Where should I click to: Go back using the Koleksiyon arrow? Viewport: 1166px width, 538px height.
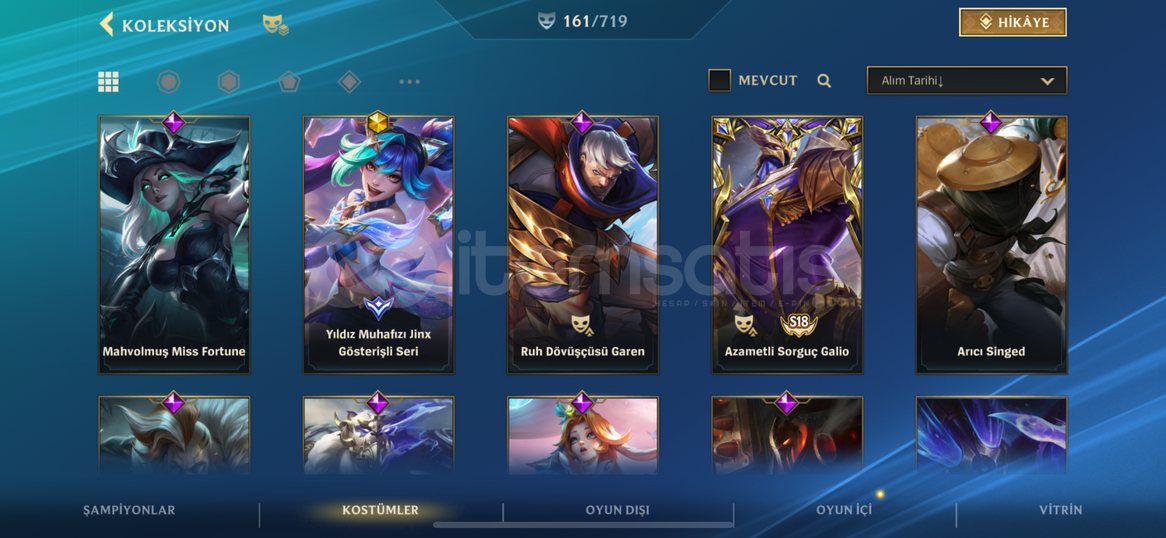tap(107, 24)
